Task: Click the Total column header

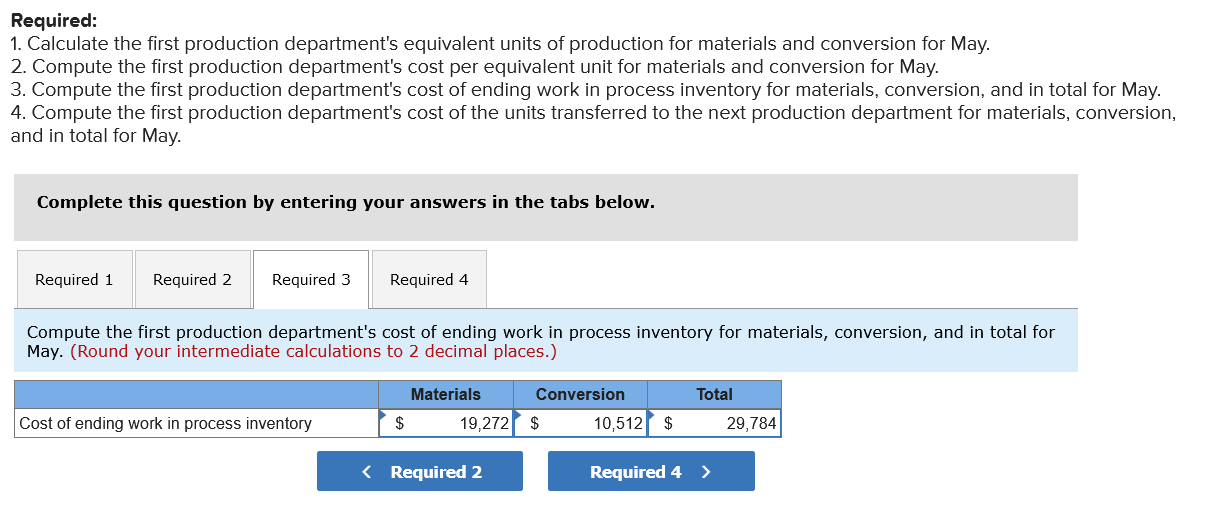Action: point(714,395)
